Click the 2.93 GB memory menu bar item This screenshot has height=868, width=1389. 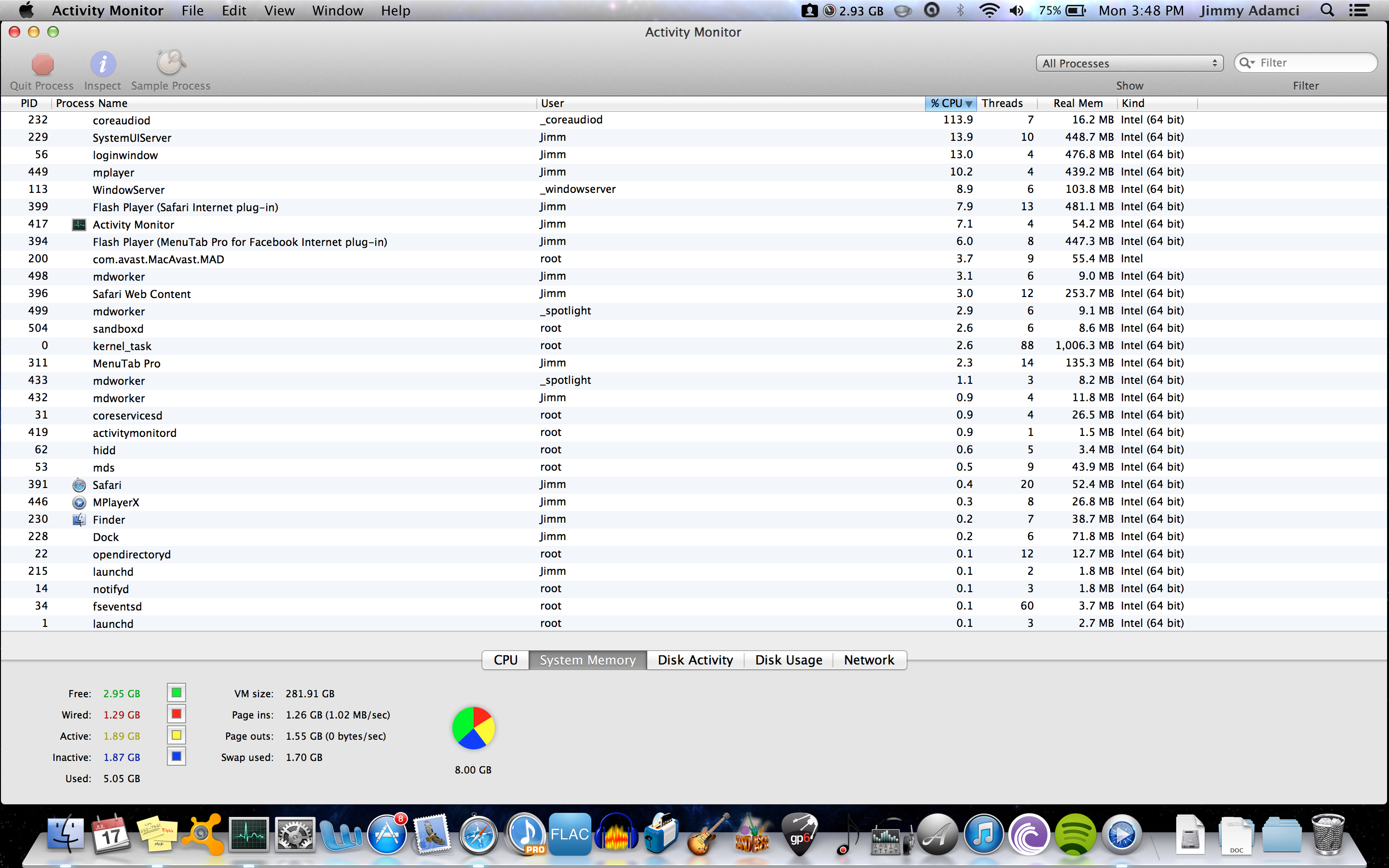pyautogui.click(x=854, y=10)
